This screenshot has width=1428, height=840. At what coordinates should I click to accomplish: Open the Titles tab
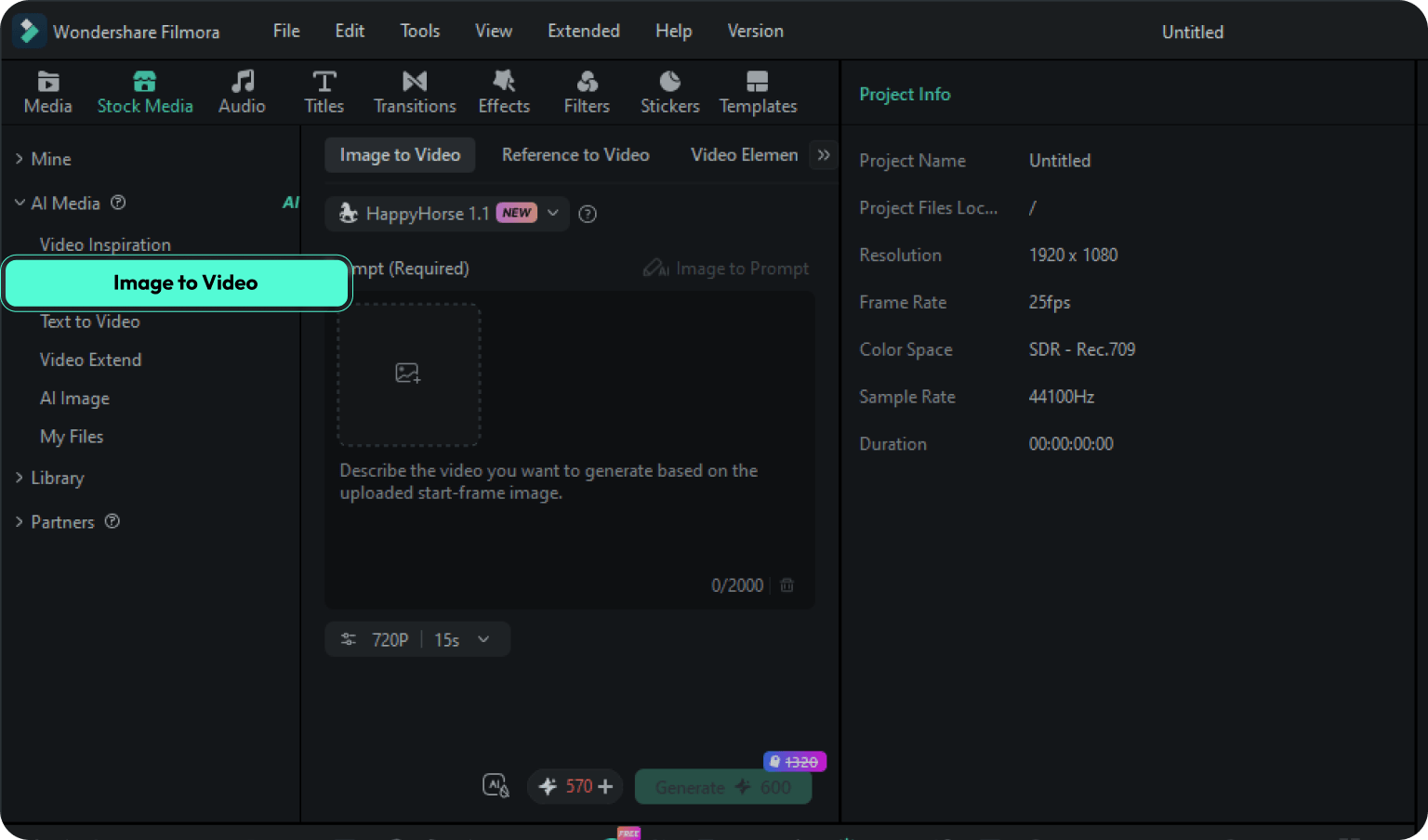pyautogui.click(x=324, y=93)
